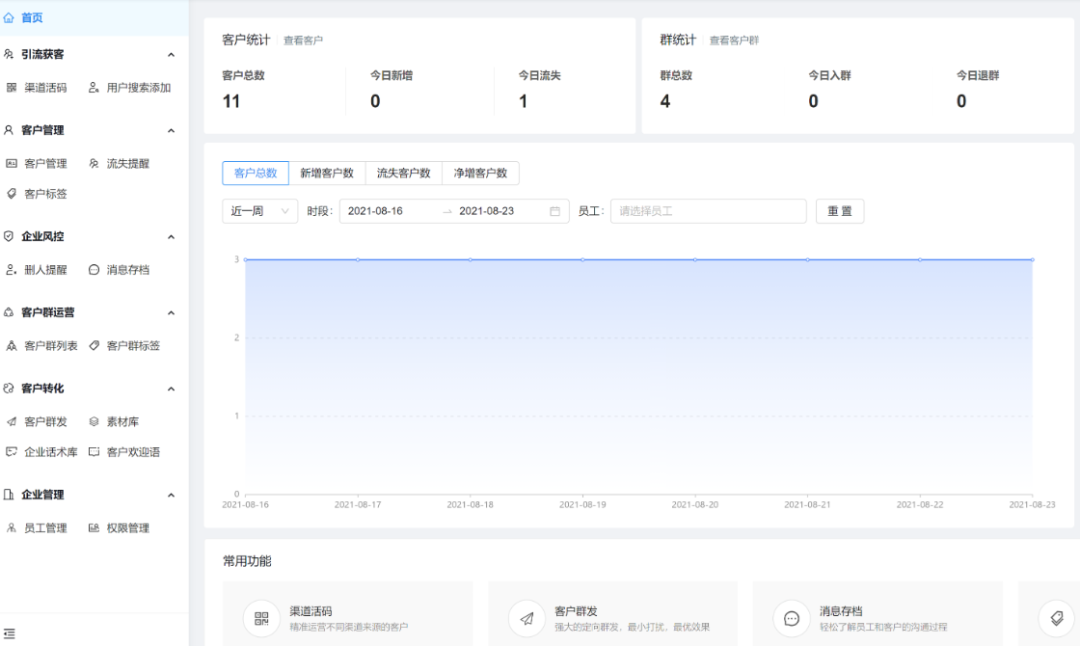Screen dimensions: 1080x646
Task: Click the 客户群发 card title
Action: point(576,611)
